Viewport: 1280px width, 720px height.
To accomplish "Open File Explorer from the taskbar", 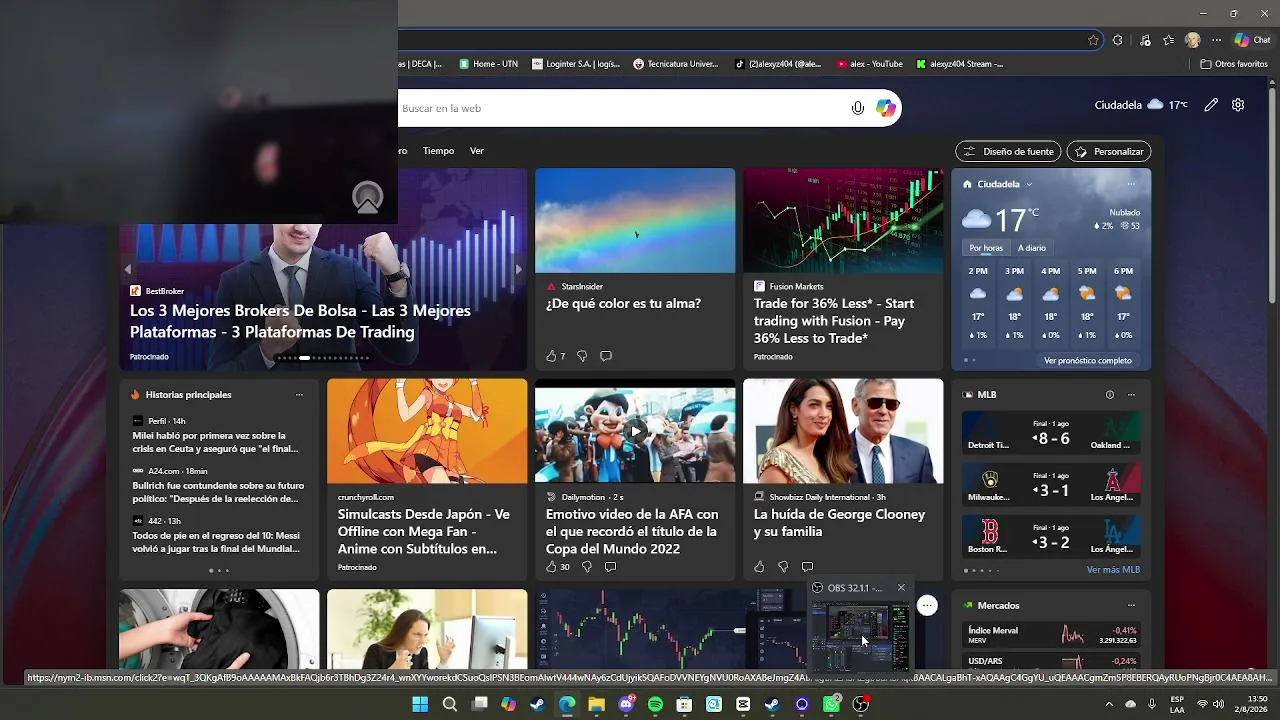I will coord(596,704).
